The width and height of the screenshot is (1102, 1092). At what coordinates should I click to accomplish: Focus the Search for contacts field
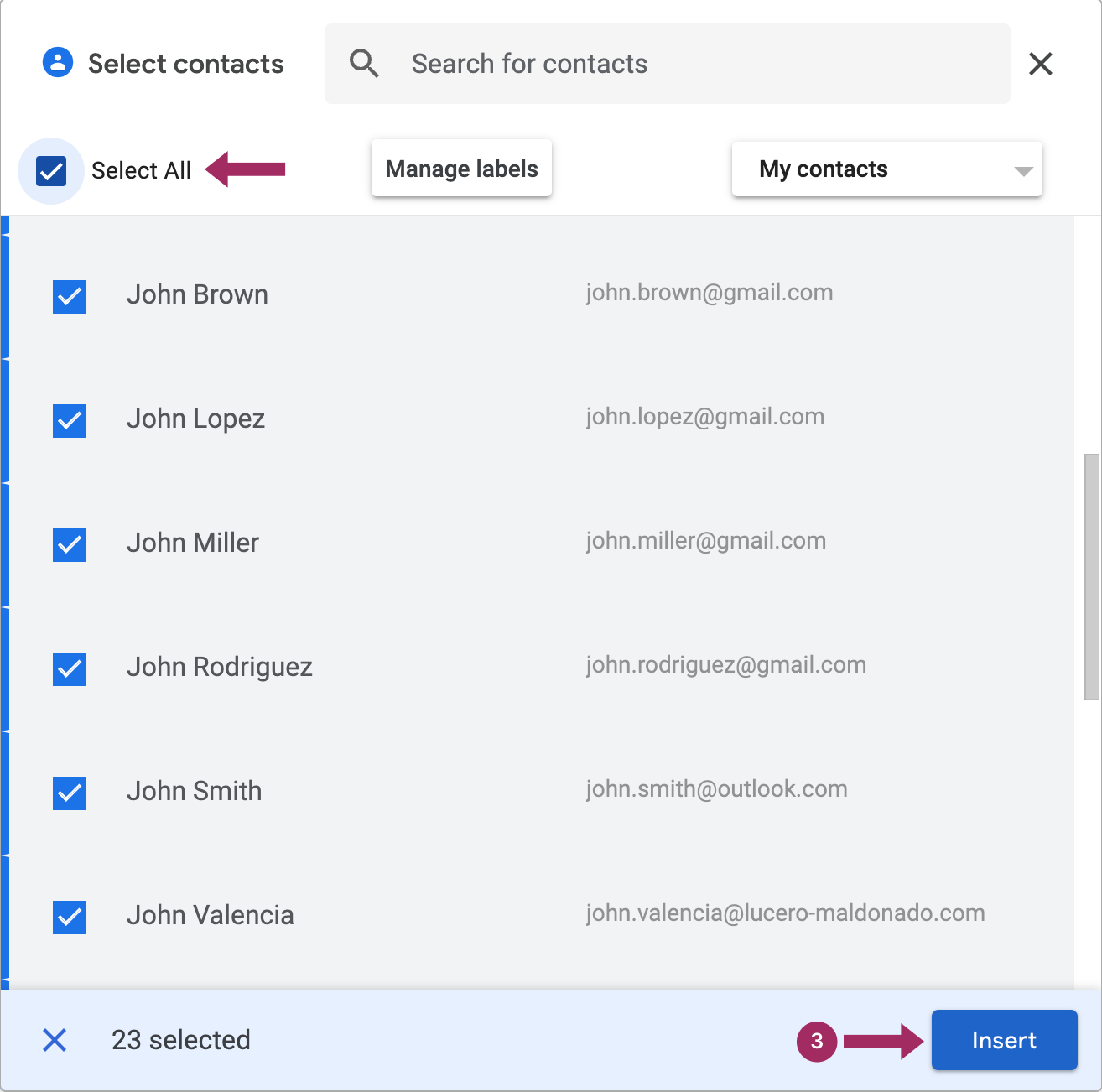click(668, 64)
